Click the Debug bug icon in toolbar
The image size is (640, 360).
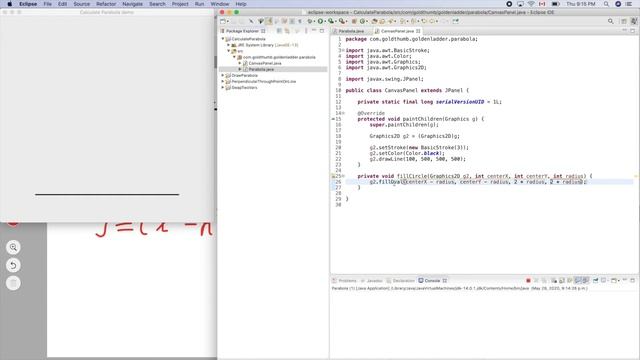pyautogui.click(x=310, y=21)
